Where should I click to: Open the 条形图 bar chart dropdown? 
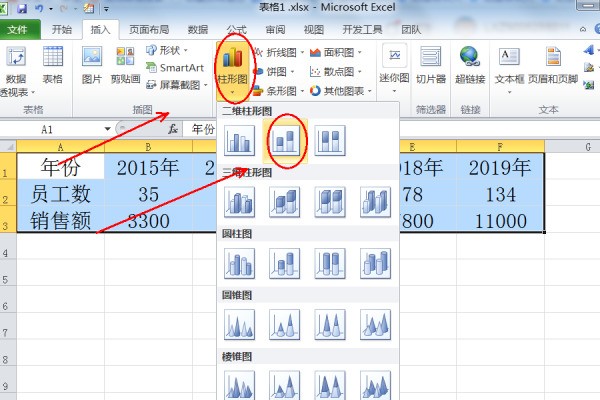pos(279,91)
